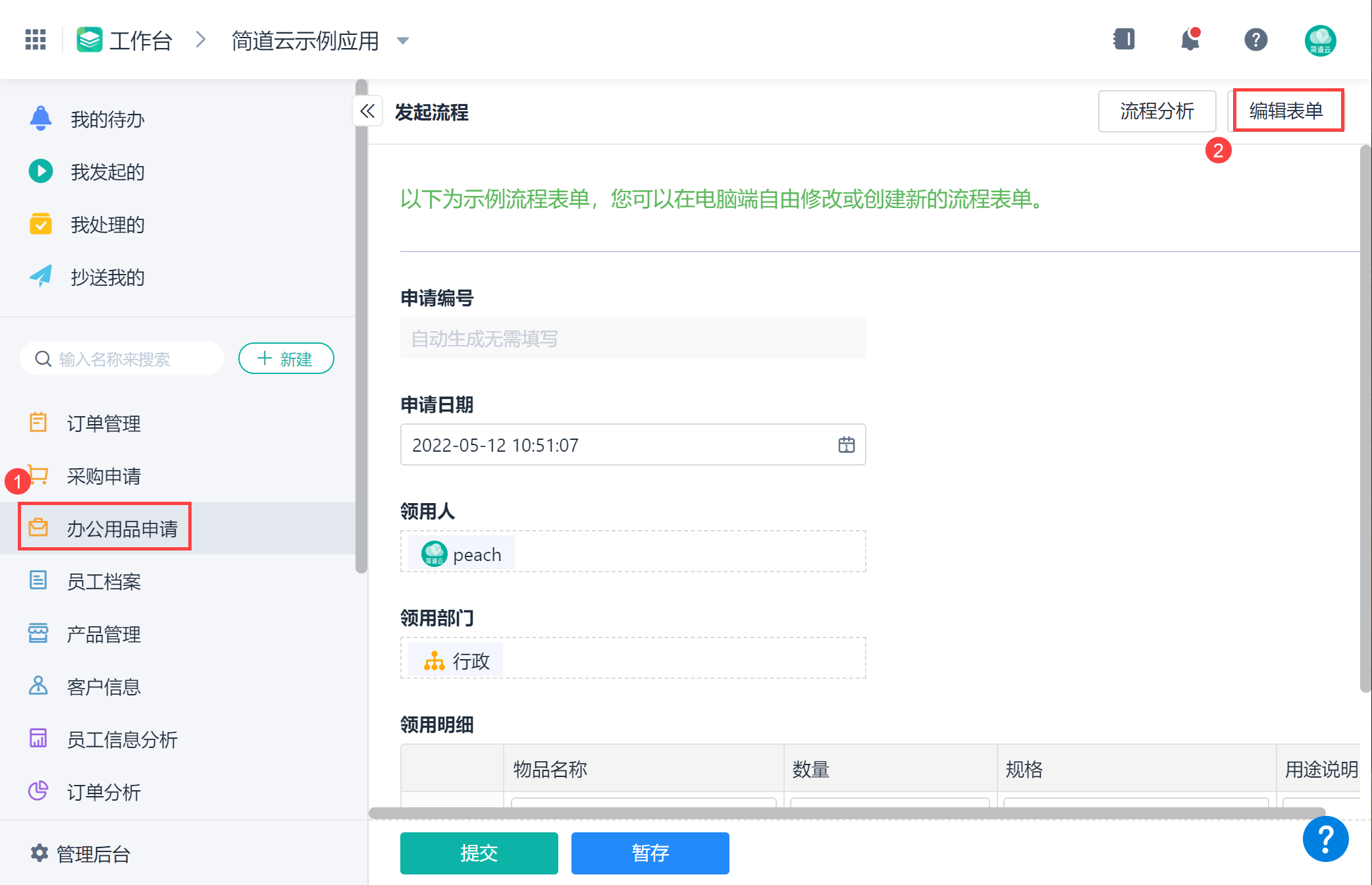The height and width of the screenshot is (885, 1372).
Task: Open the 申请日期 date picker field
Action: click(619, 445)
